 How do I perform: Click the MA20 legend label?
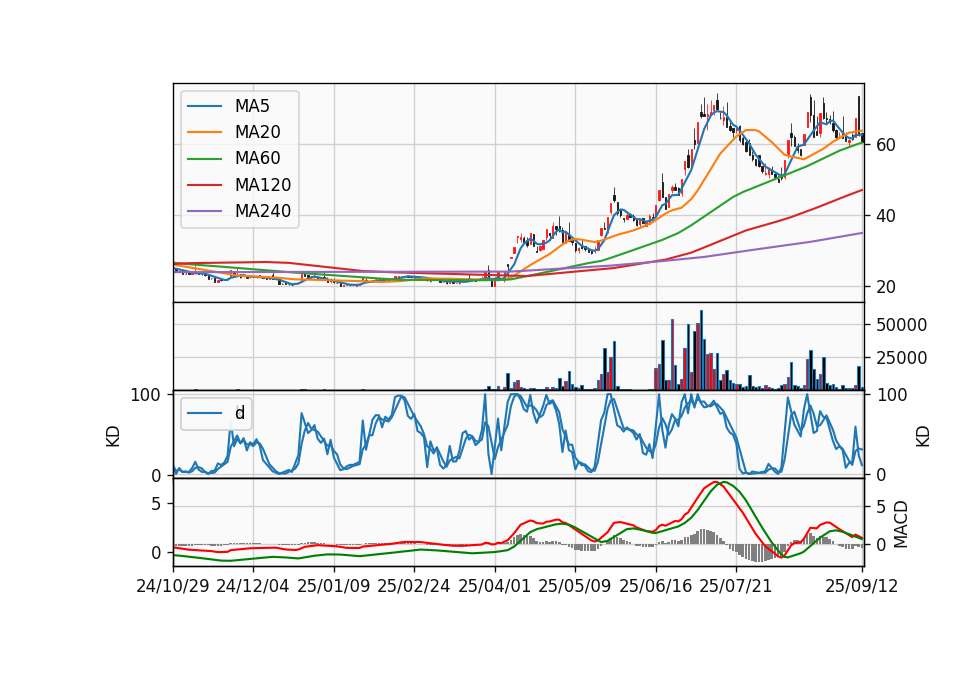(x=257, y=132)
